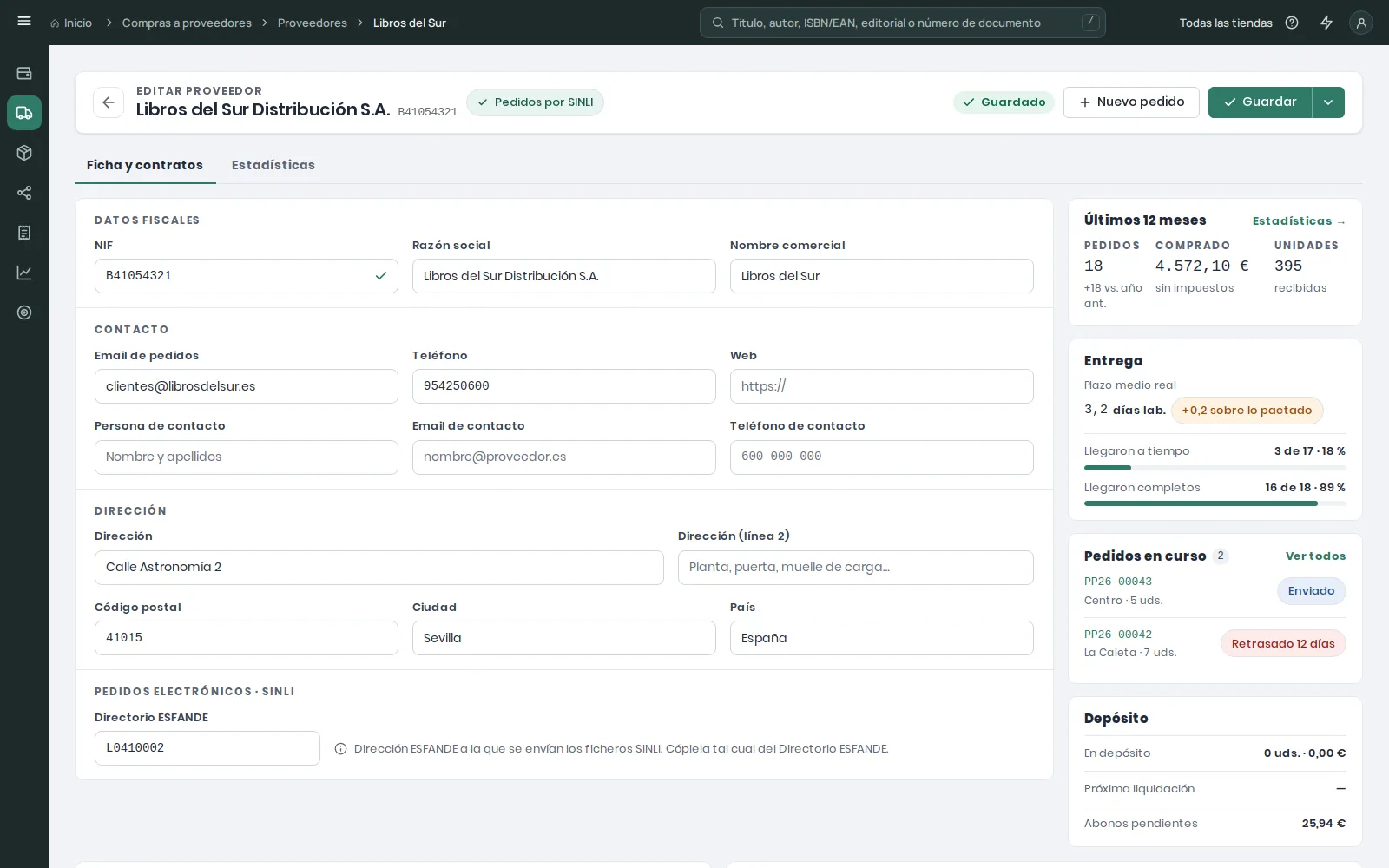The width and height of the screenshot is (1389, 868).
Task: Click the info icon beside ESFANDE hint
Action: pyautogui.click(x=340, y=749)
